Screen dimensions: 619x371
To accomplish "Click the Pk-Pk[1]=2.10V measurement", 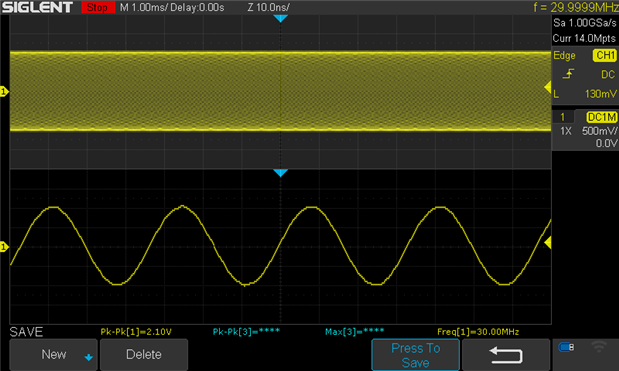I will 136,332.
